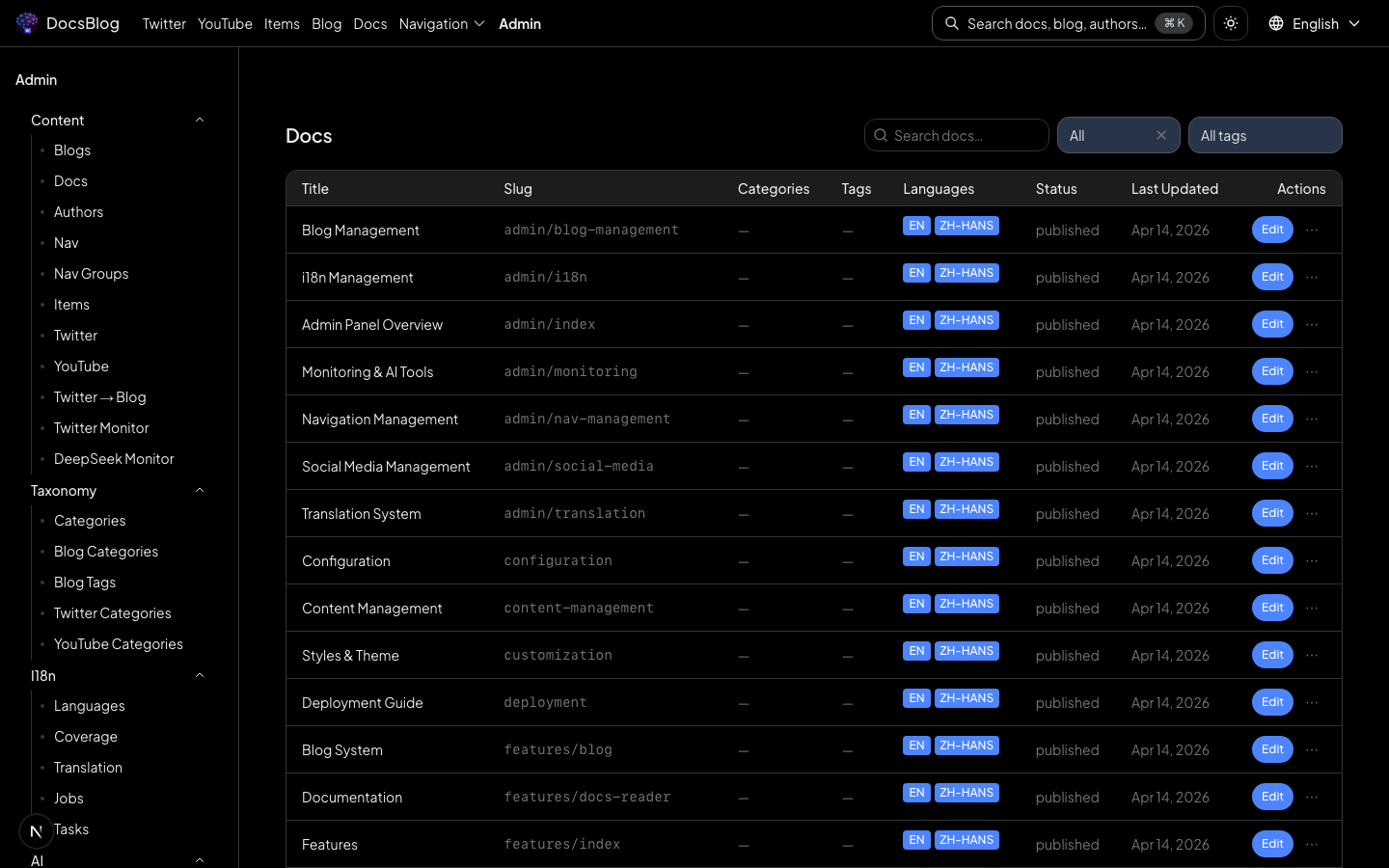The width and height of the screenshot is (1389, 868).
Task: Open more actions for Blog Management row
Action: [1312, 230]
